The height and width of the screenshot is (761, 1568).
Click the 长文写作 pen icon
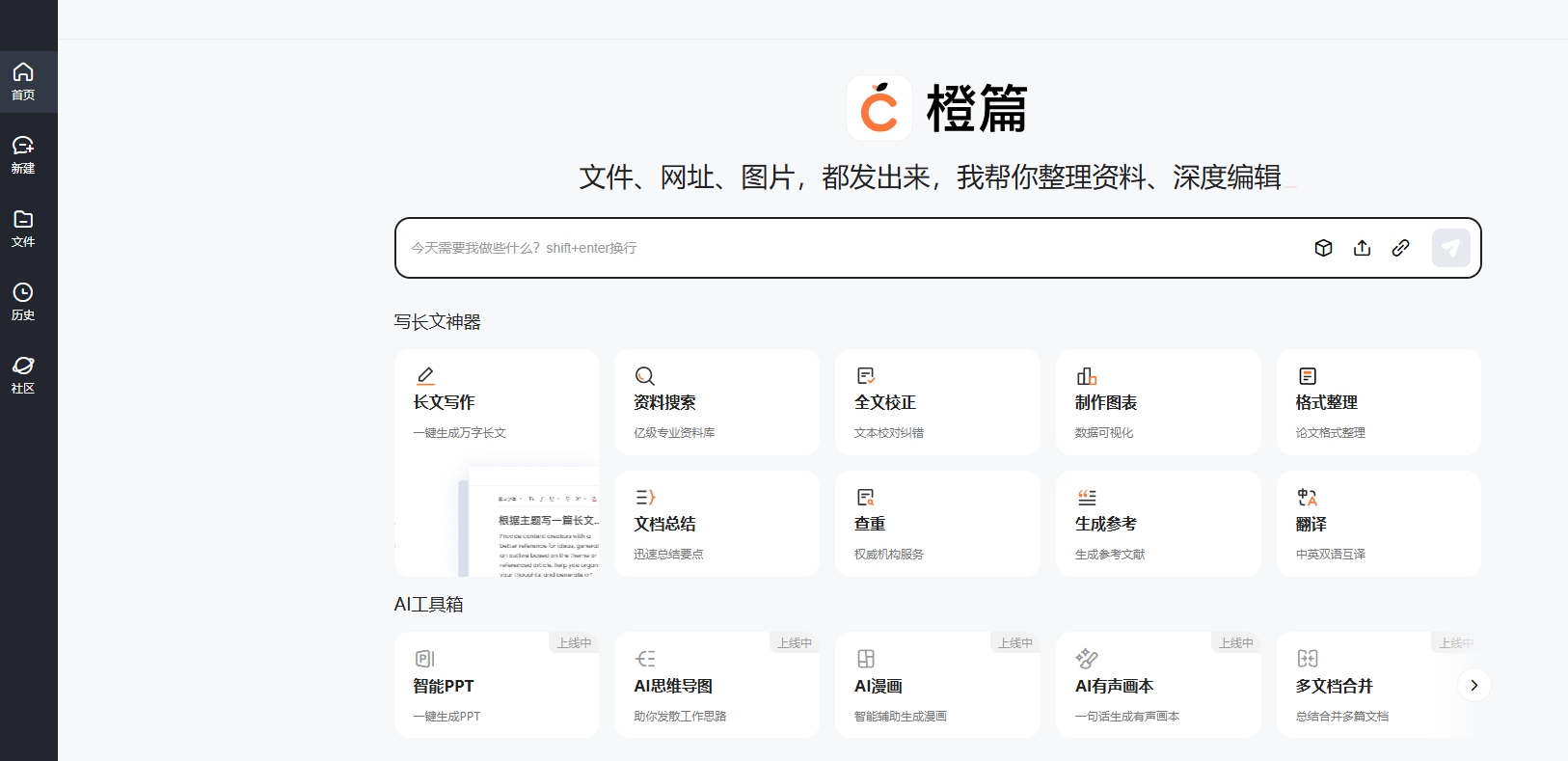pyautogui.click(x=425, y=376)
